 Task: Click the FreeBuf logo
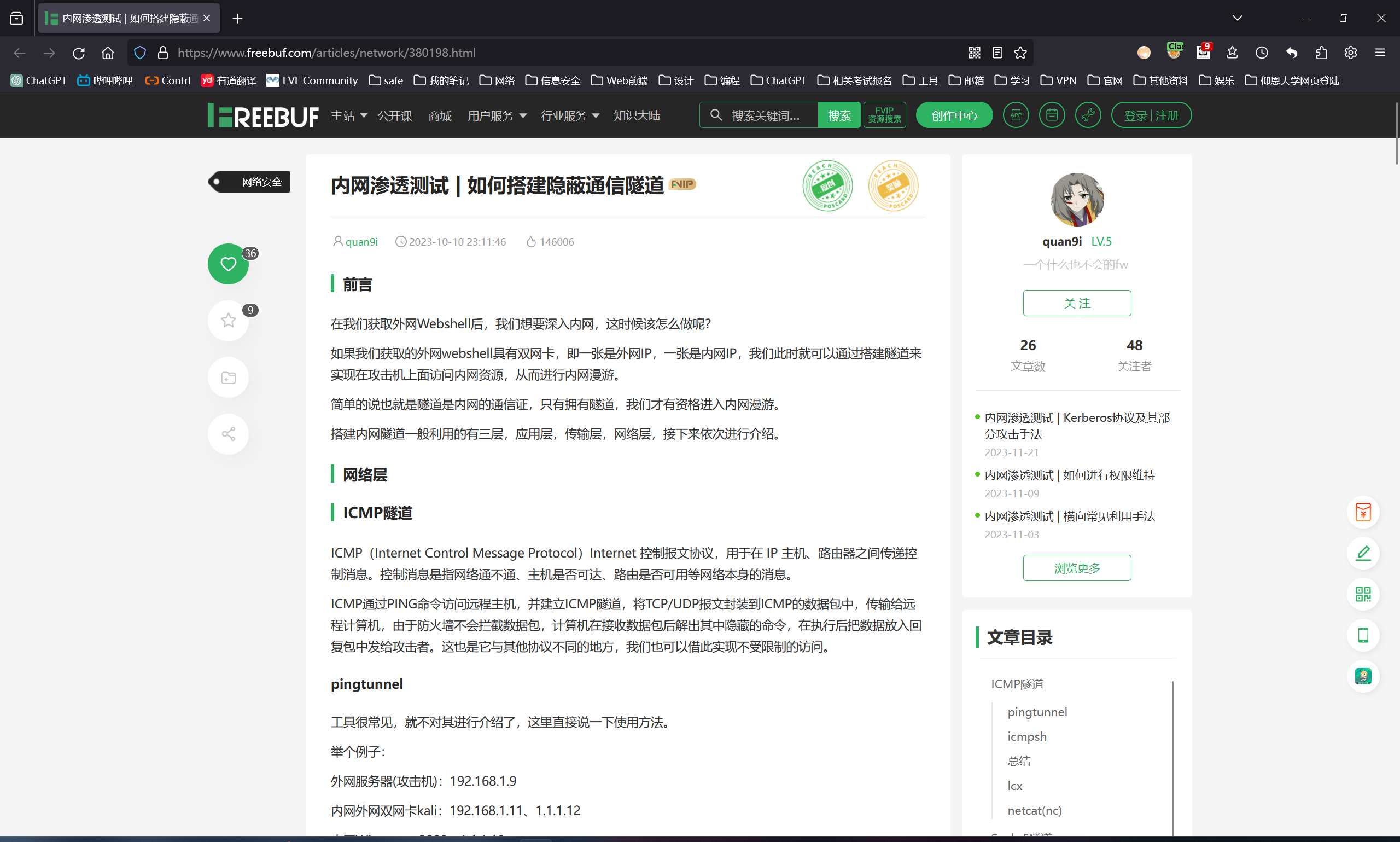click(263, 116)
